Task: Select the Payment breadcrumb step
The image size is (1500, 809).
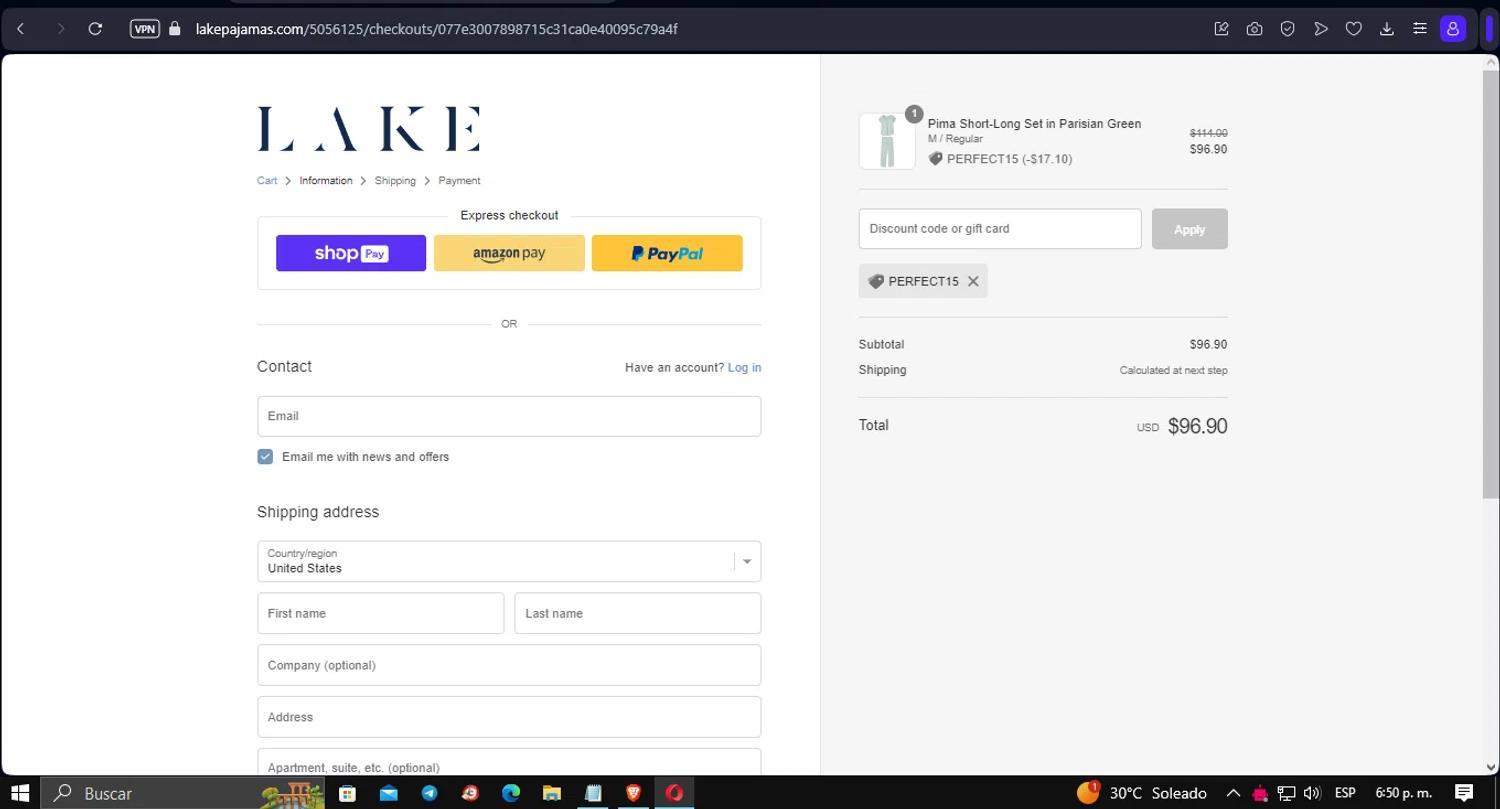Action: point(459,181)
